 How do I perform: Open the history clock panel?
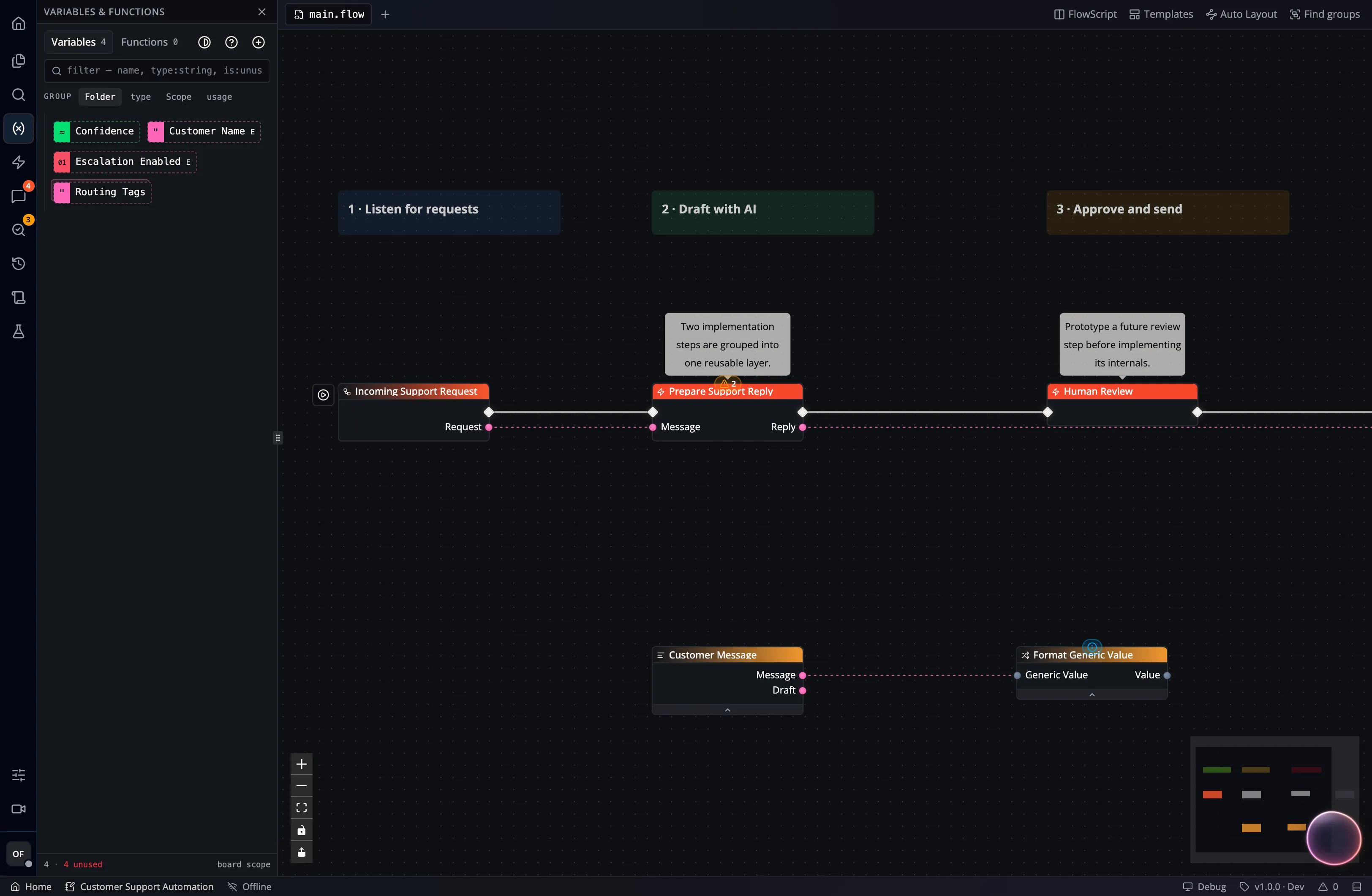(x=19, y=264)
